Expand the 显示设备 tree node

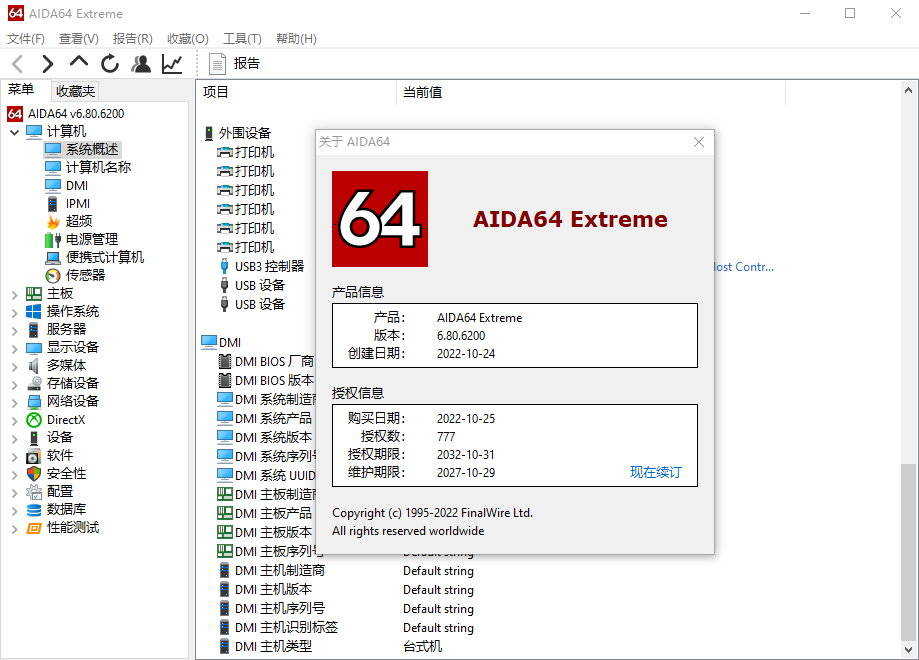(x=15, y=349)
